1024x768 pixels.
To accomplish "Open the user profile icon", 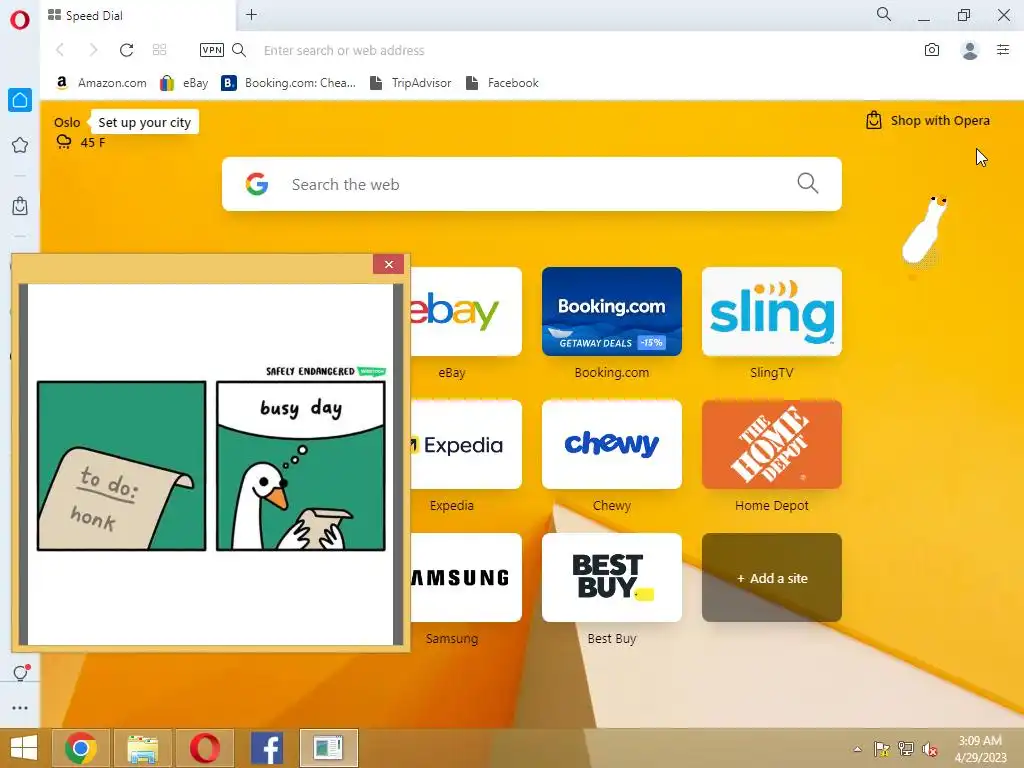I will (970, 50).
